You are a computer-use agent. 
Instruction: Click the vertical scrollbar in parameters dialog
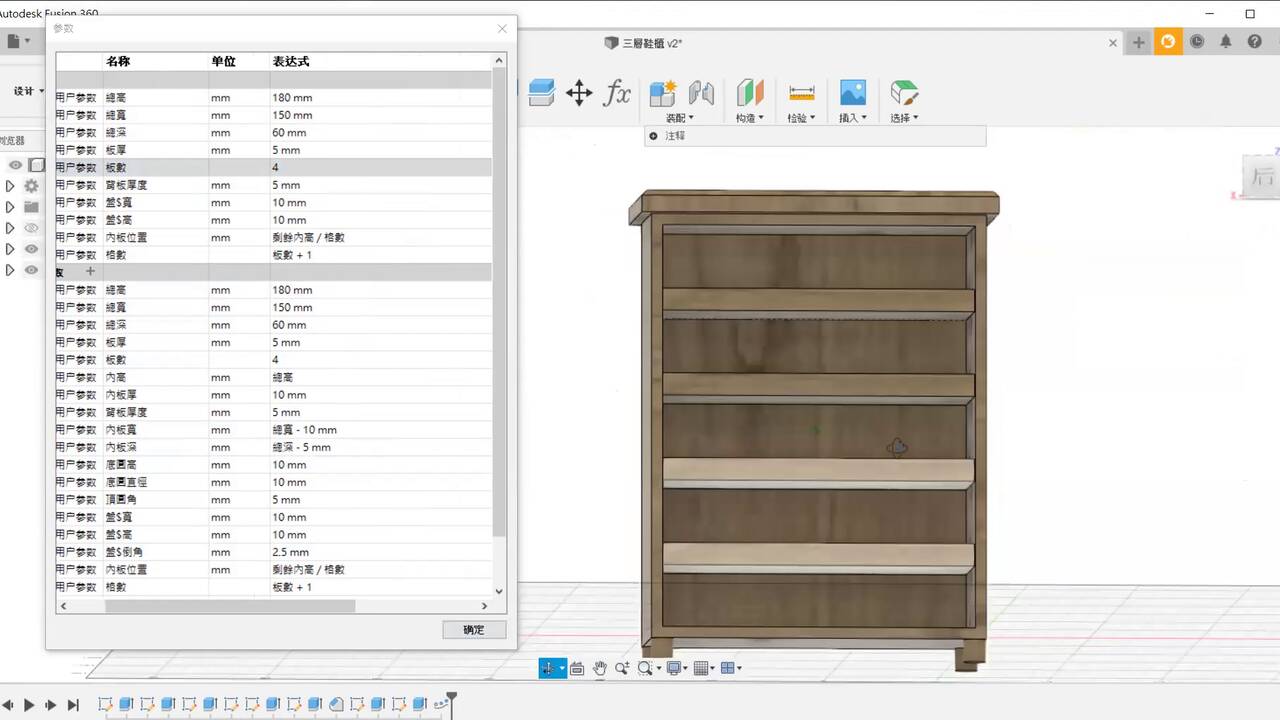pyautogui.click(x=500, y=300)
